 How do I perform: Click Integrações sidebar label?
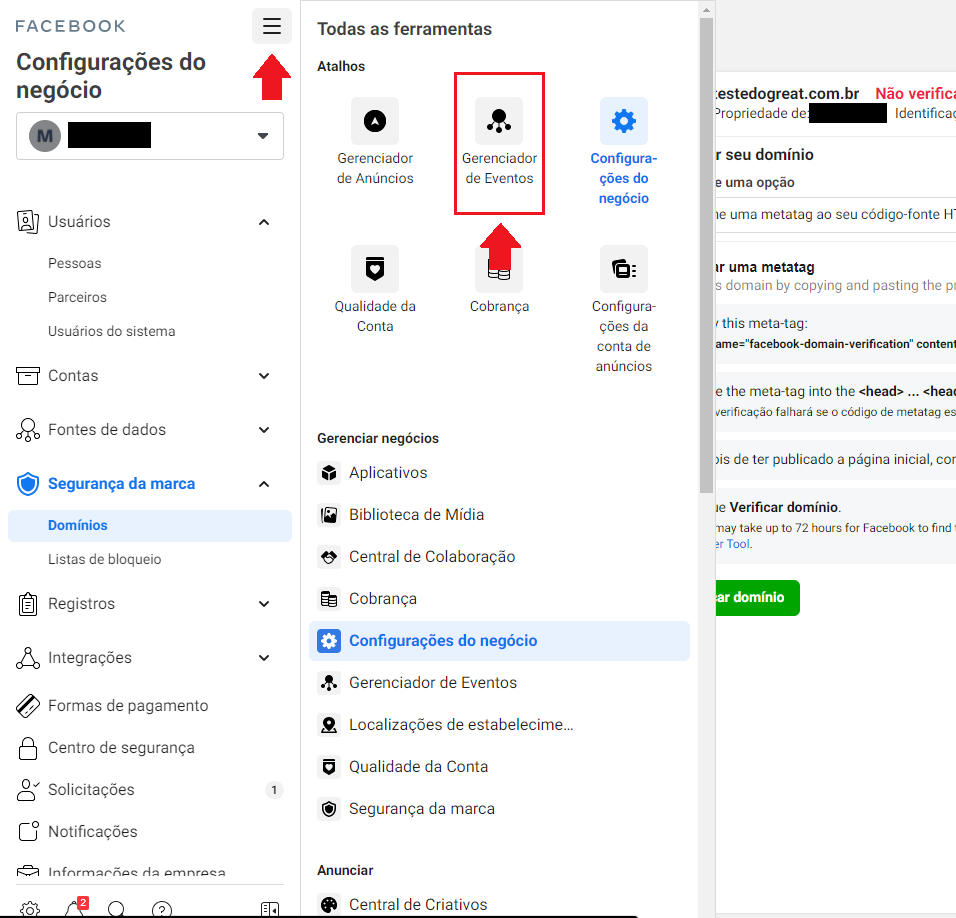click(x=90, y=658)
